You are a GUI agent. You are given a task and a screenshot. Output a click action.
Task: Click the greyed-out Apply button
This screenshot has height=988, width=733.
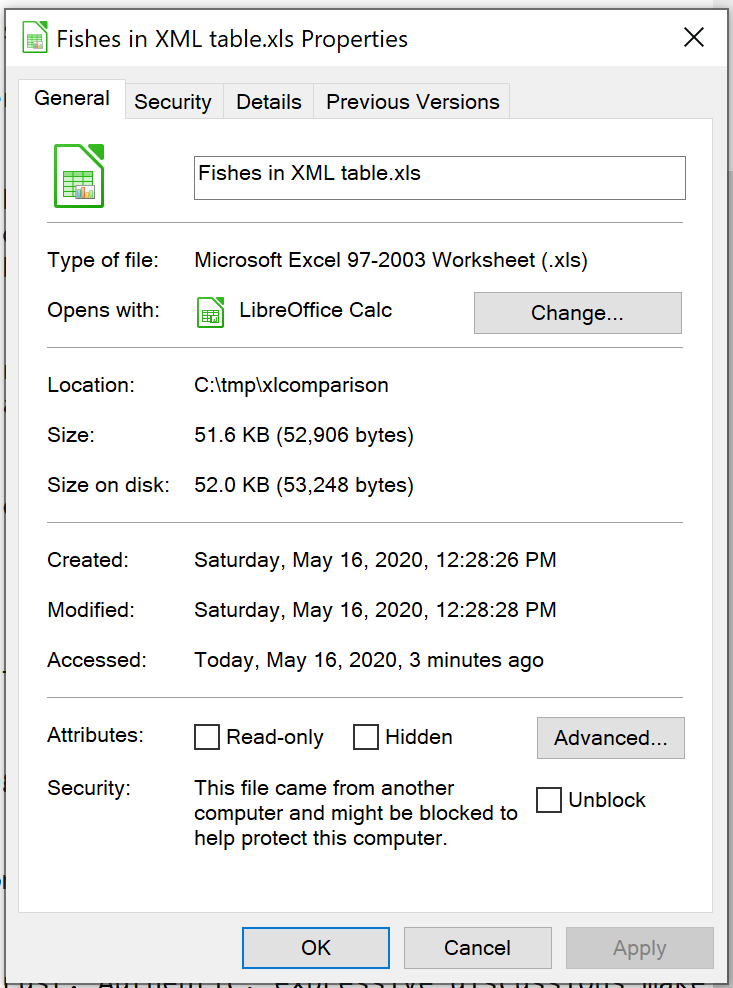point(640,948)
